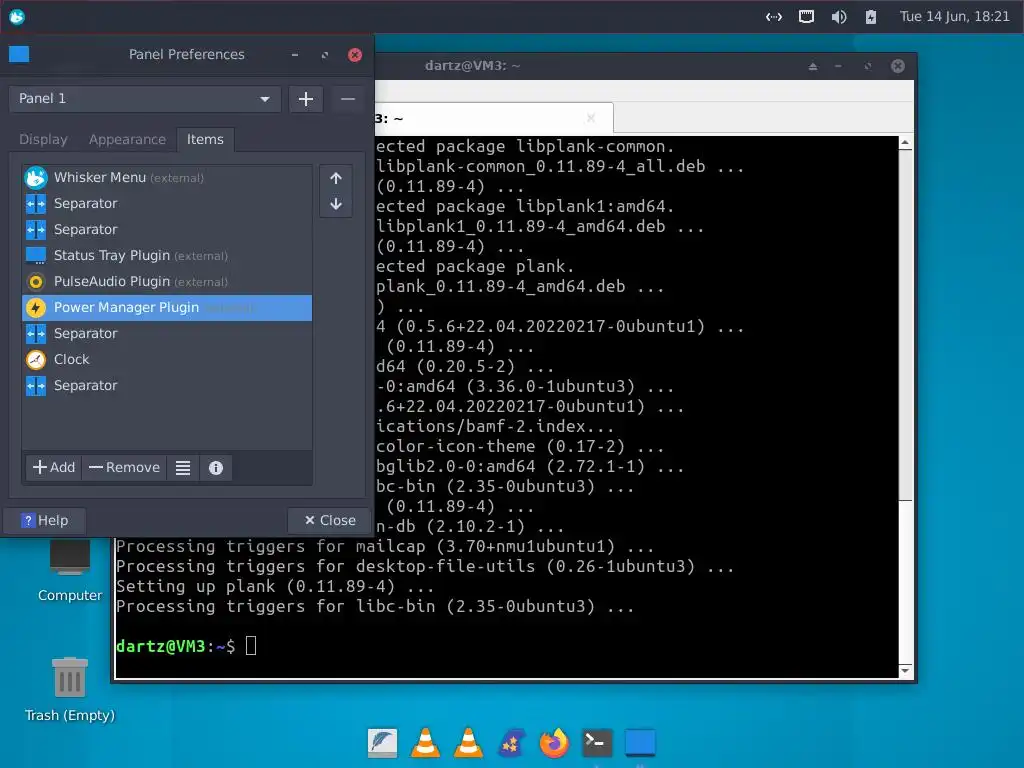Viewport: 1024px width, 768px height.
Task: Open the Computer desktop icon
Action: pos(70,568)
